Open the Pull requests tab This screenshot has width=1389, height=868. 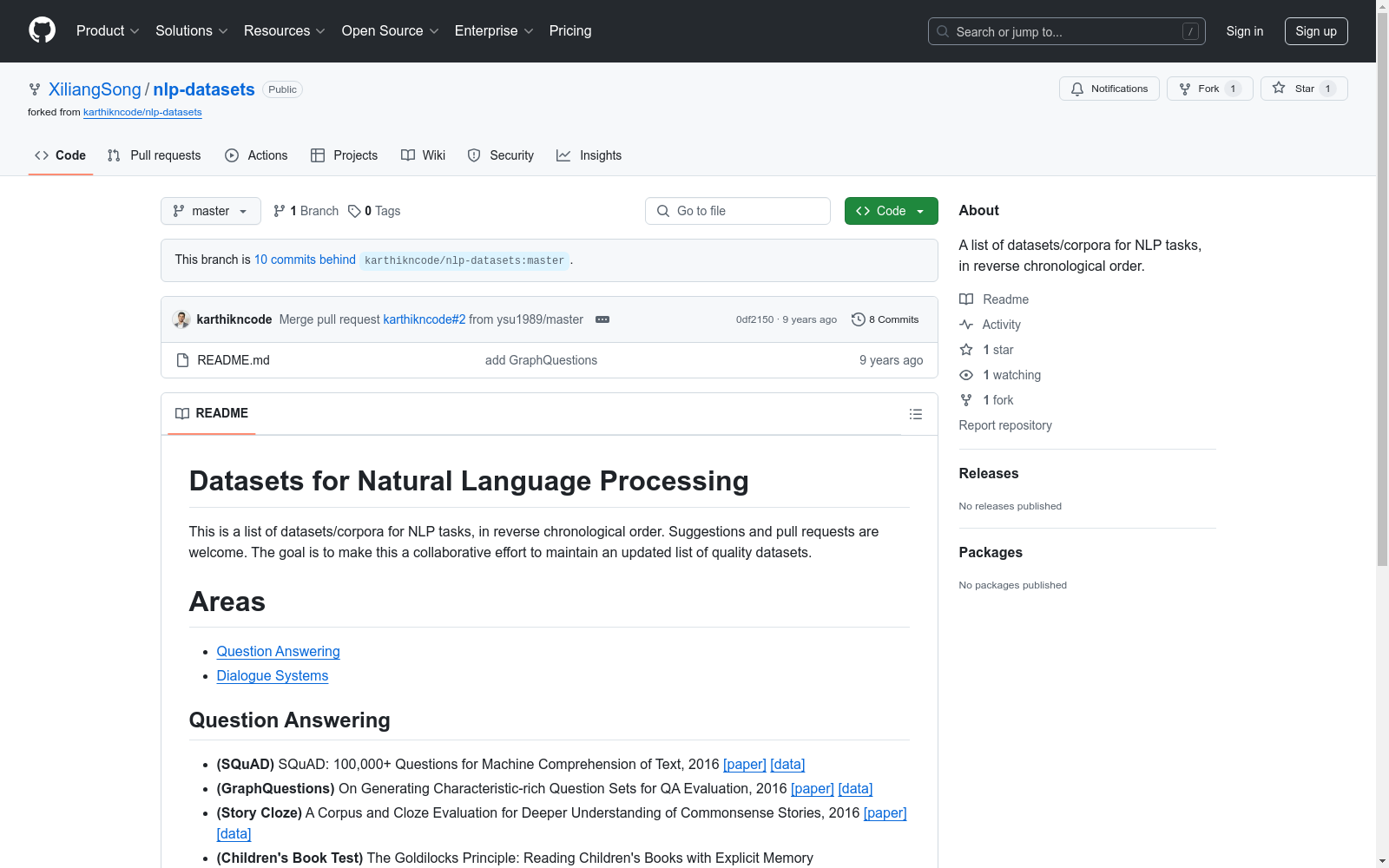coord(155,155)
